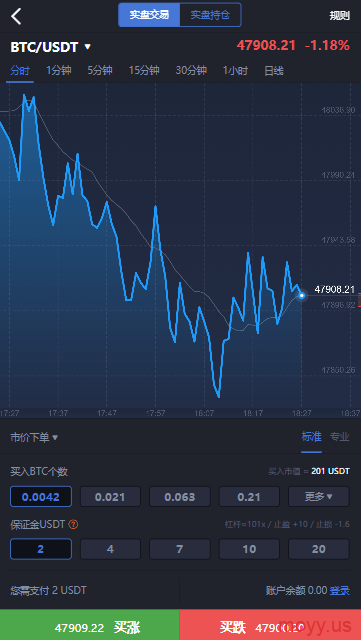Choose margin amount 20 USDT
The image size is (361, 640).
(x=319, y=549)
